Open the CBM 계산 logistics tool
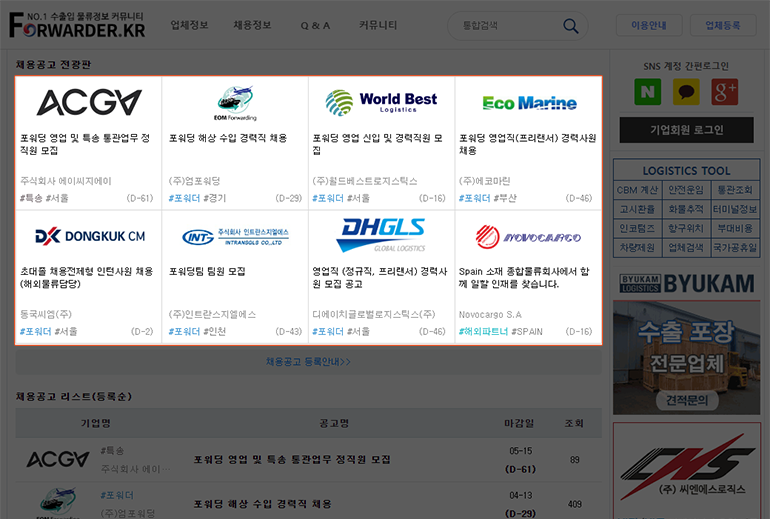 pos(637,190)
